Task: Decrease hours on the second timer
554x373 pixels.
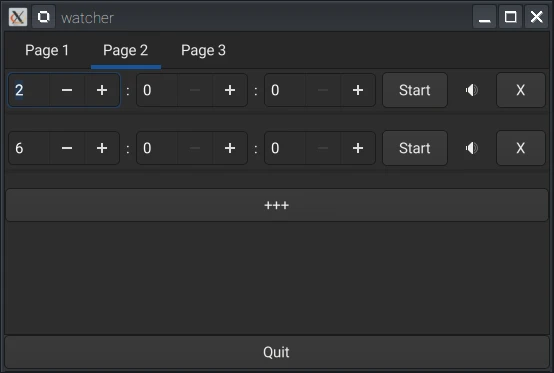Action: point(67,148)
